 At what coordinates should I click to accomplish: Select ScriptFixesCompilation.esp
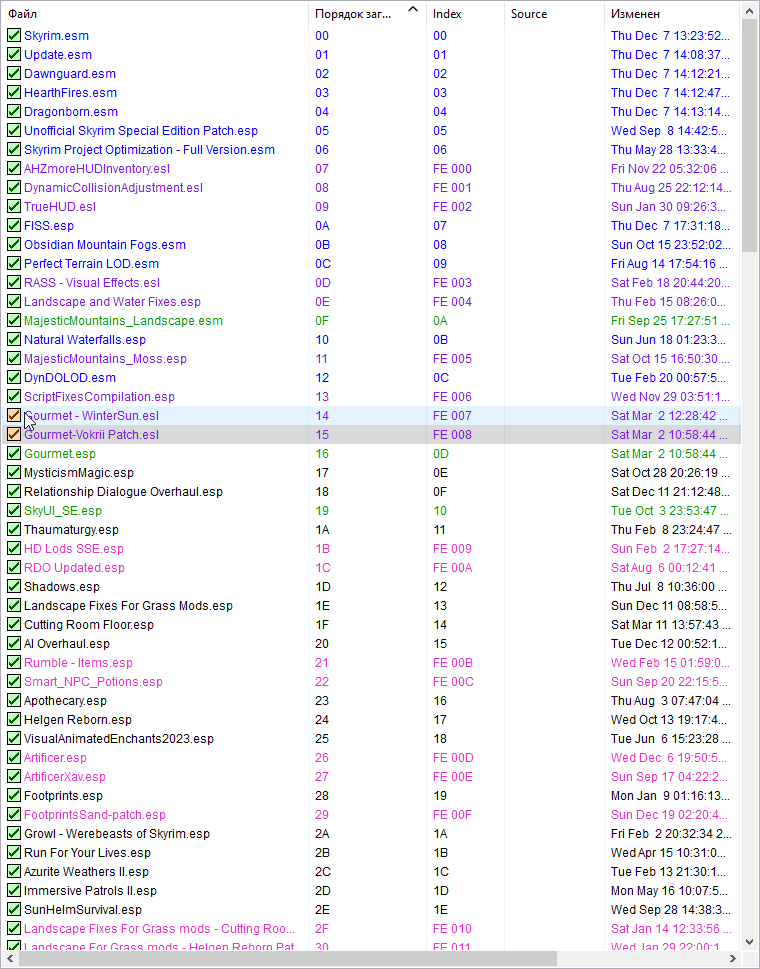tap(99, 397)
